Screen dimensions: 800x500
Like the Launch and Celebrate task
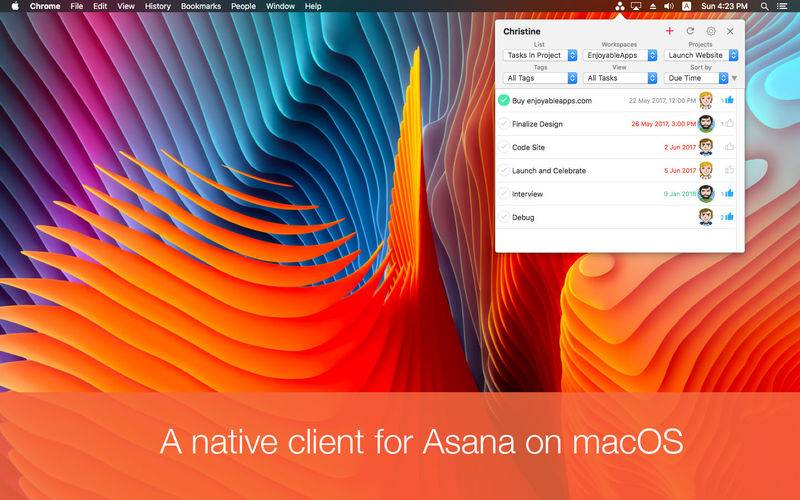729,169
